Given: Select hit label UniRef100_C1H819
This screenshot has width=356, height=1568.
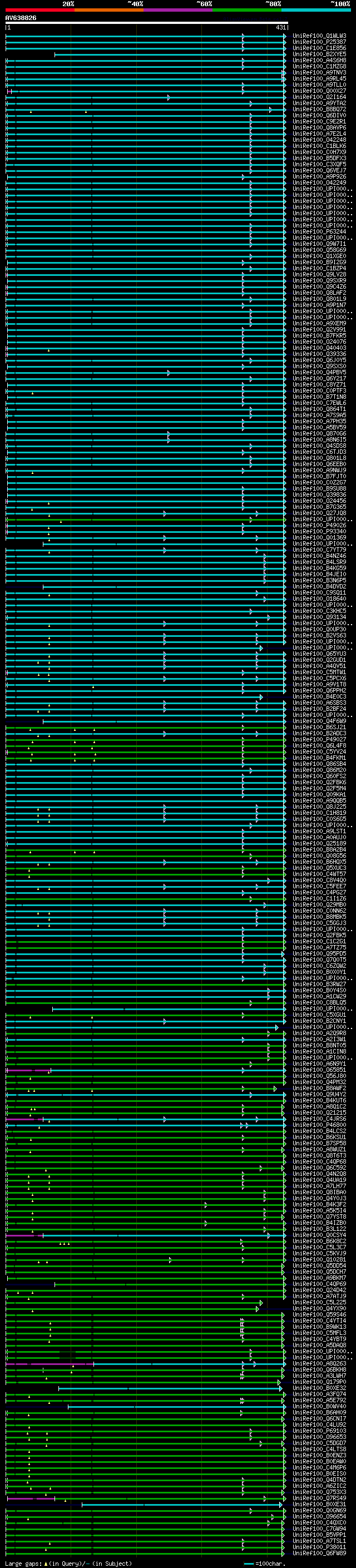Looking at the screenshot, I should pyautogui.click(x=319, y=813).
